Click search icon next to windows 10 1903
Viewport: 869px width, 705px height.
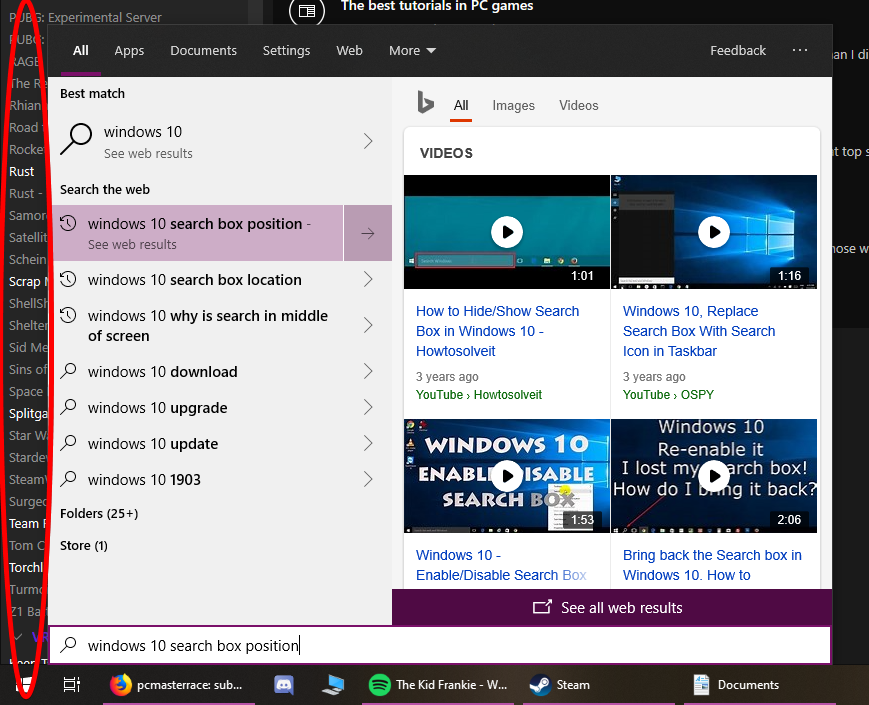tap(68, 478)
